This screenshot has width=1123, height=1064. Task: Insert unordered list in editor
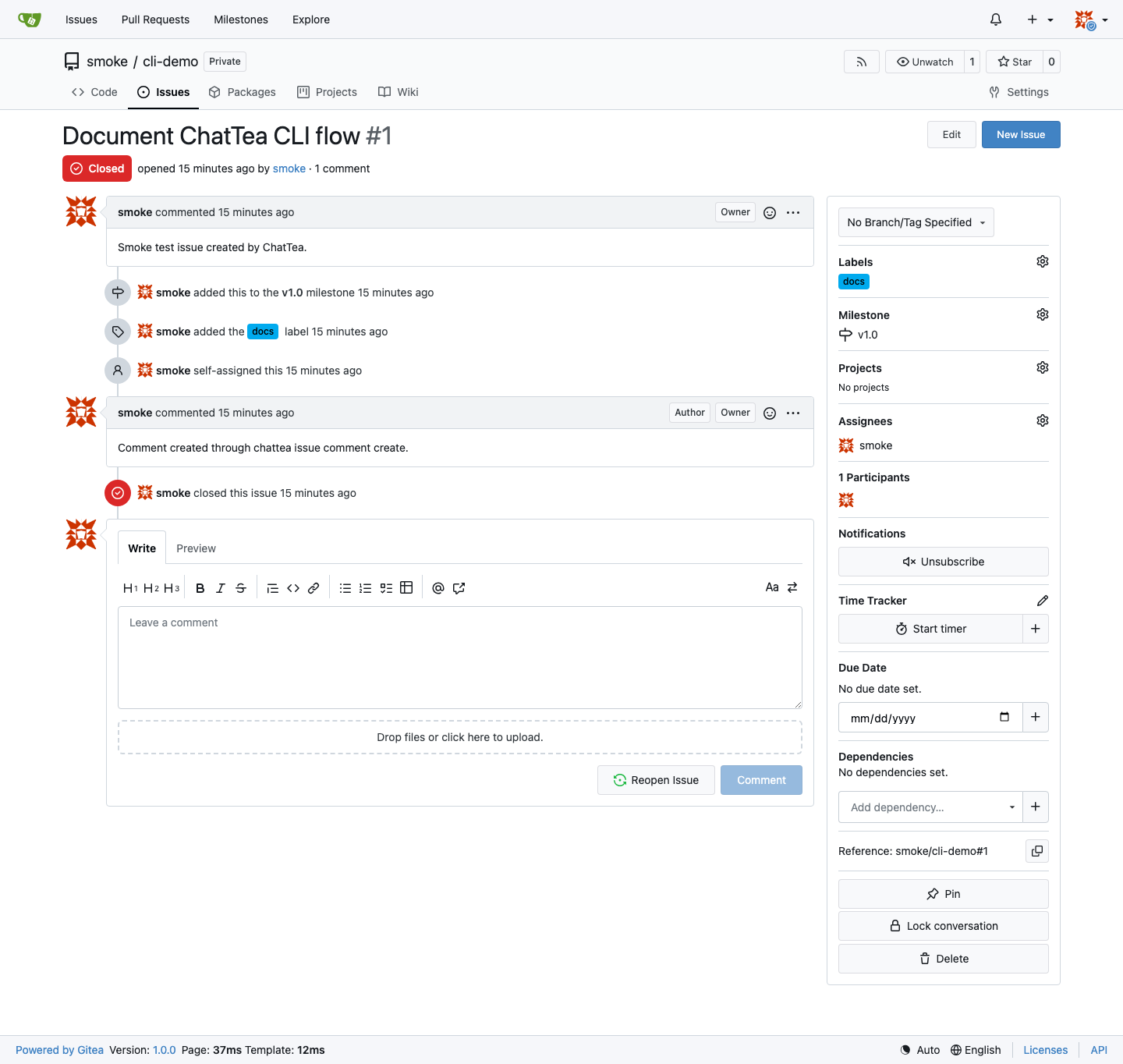click(345, 588)
